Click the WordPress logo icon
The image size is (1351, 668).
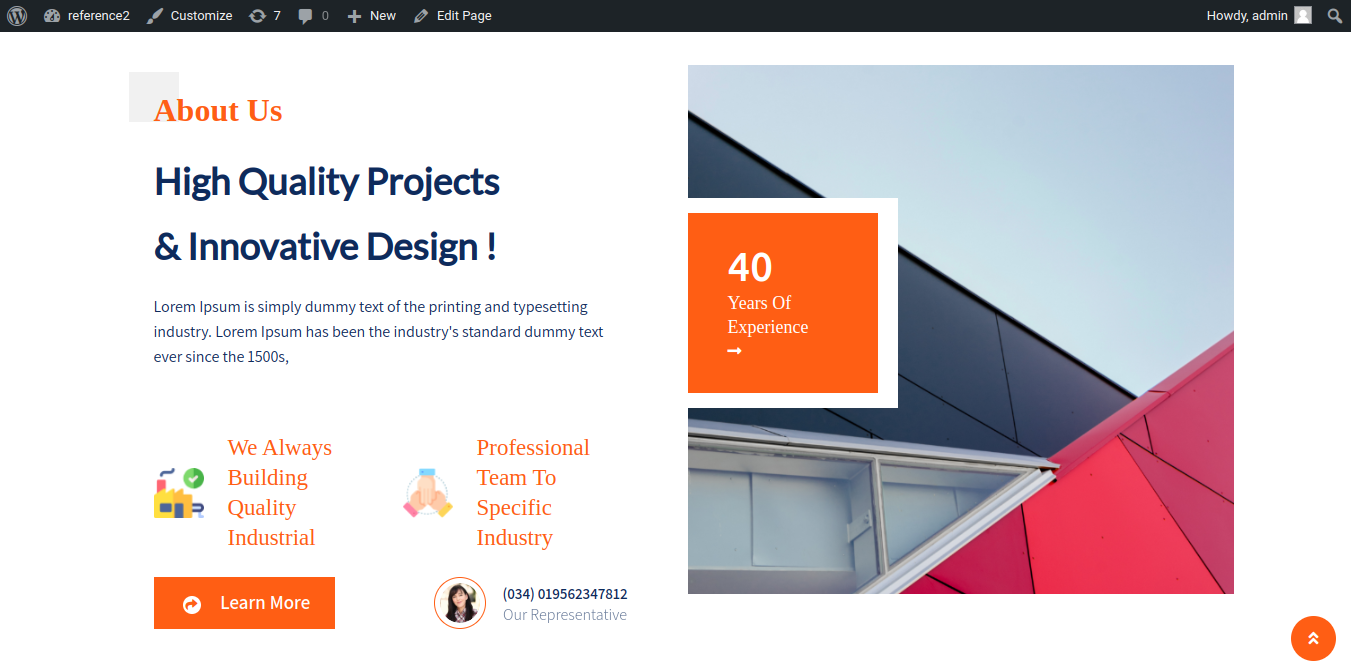click(17, 16)
